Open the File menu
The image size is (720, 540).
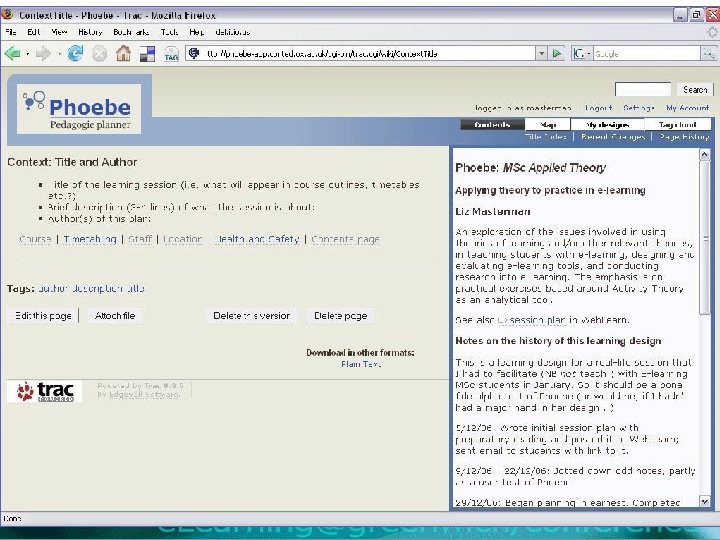point(11,32)
